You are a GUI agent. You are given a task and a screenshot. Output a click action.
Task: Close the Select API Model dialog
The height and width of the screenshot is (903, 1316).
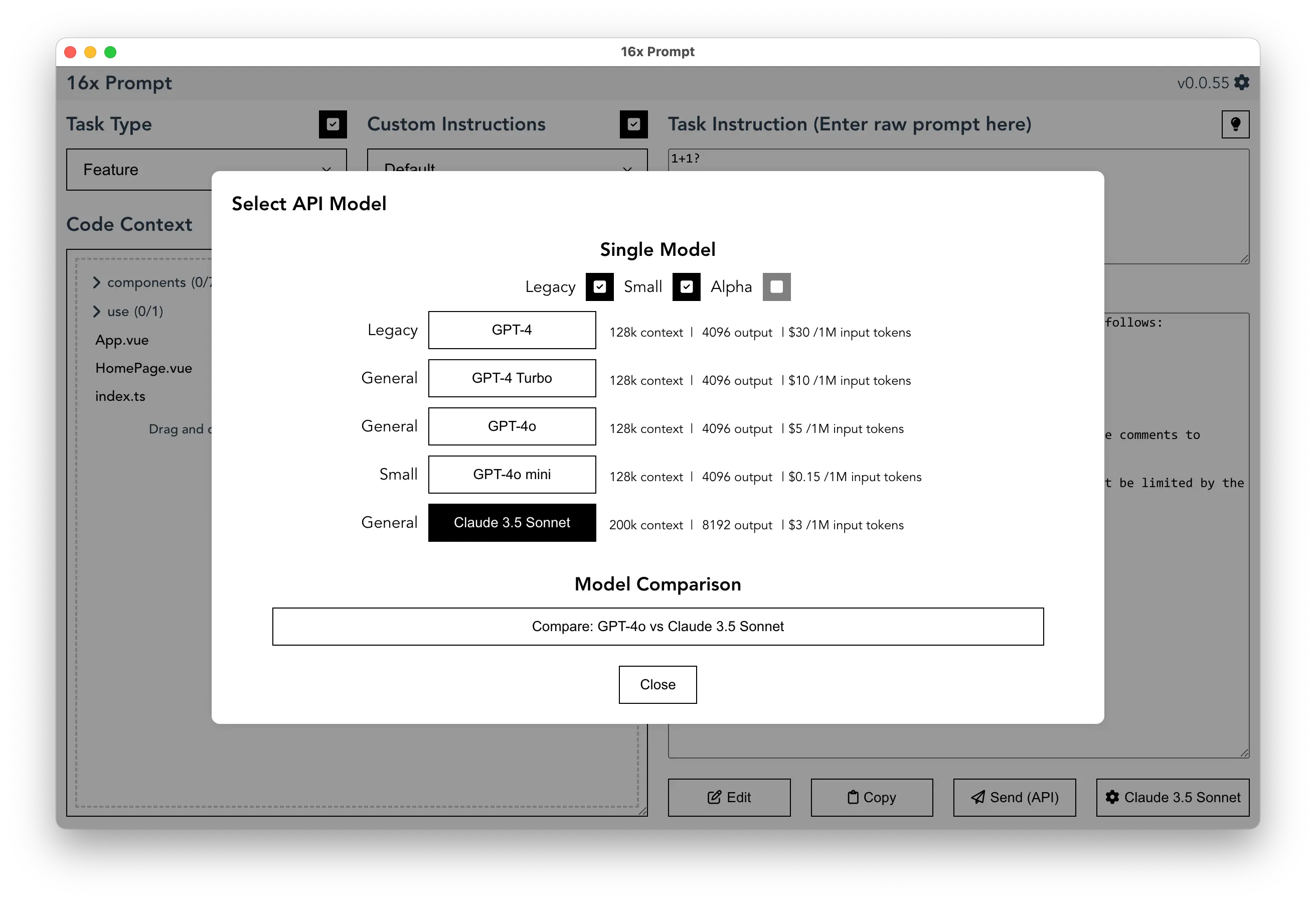[658, 684]
